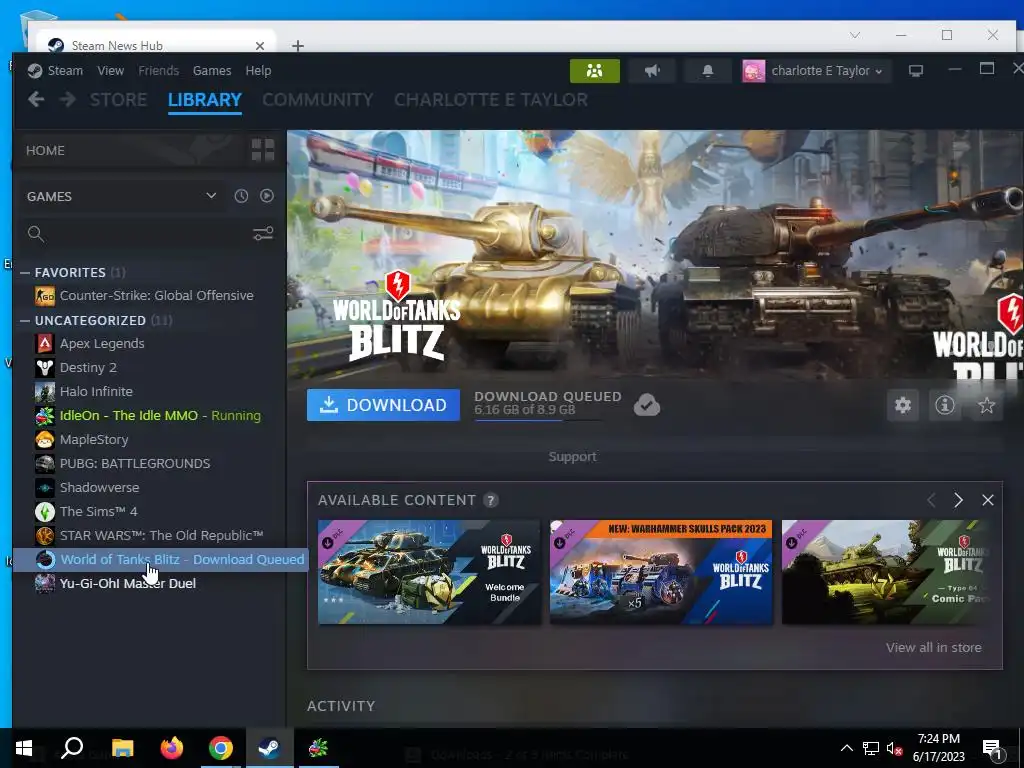Show next available content
This screenshot has width=1024, height=768.
click(958, 500)
